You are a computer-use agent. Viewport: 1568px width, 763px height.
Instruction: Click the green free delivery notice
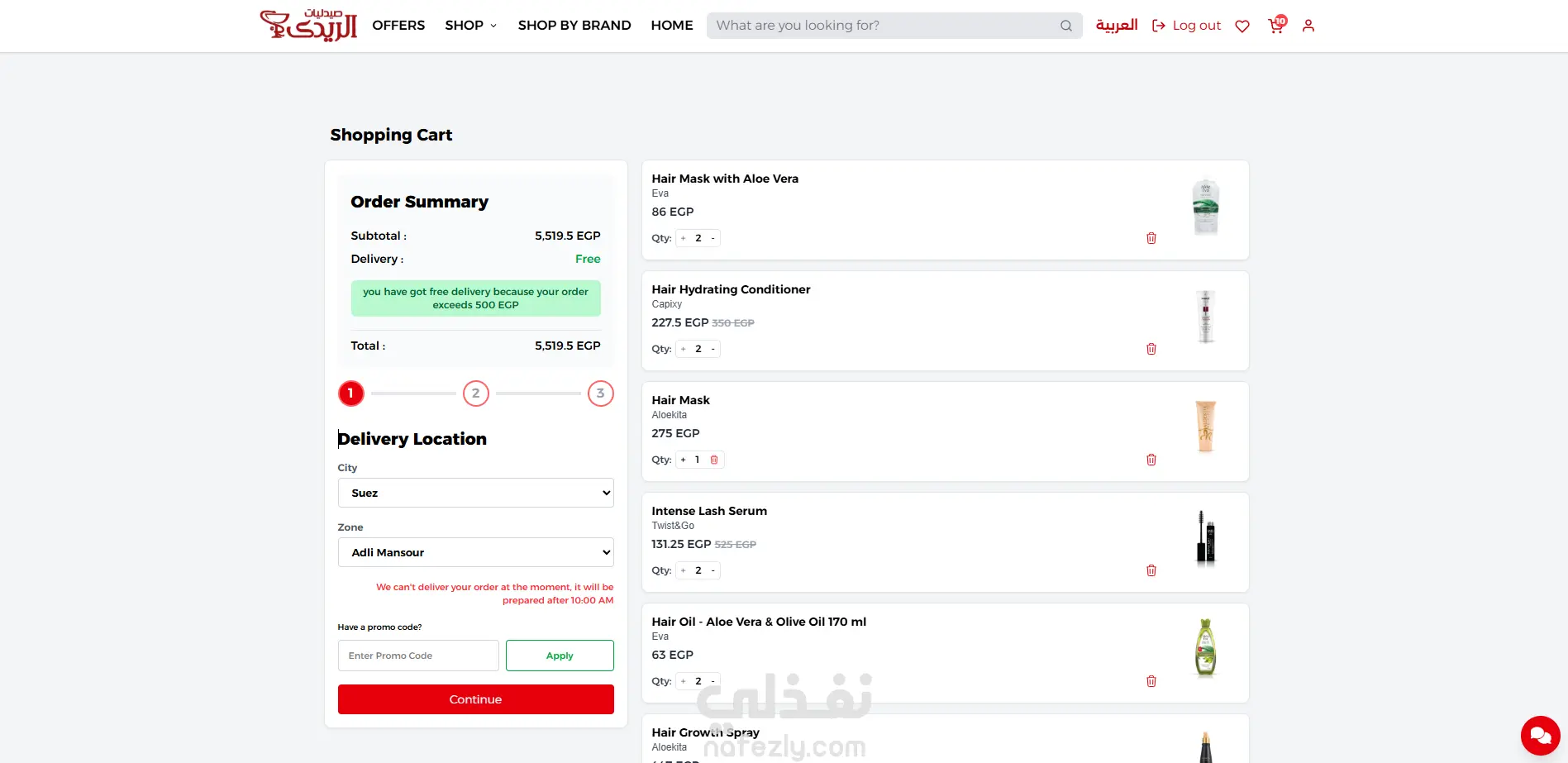pyautogui.click(x=475, y=298)
